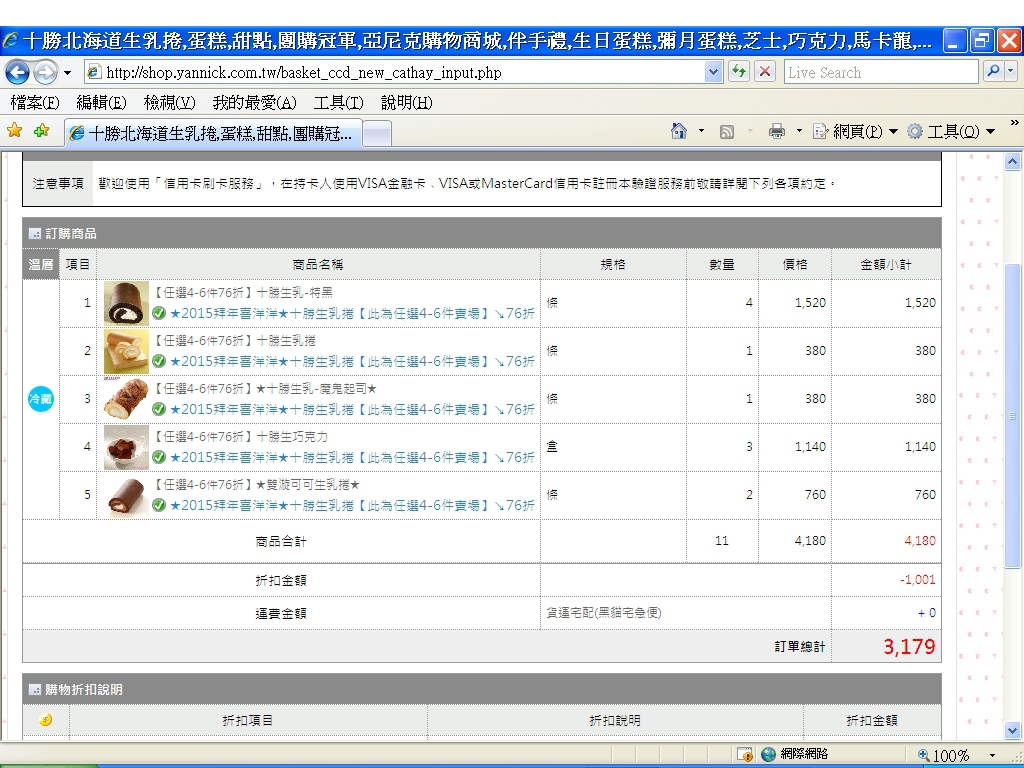The width and height of the screenshot is (1024, 768).
Task: Open Favorites Center star icon
Action: 14,131
